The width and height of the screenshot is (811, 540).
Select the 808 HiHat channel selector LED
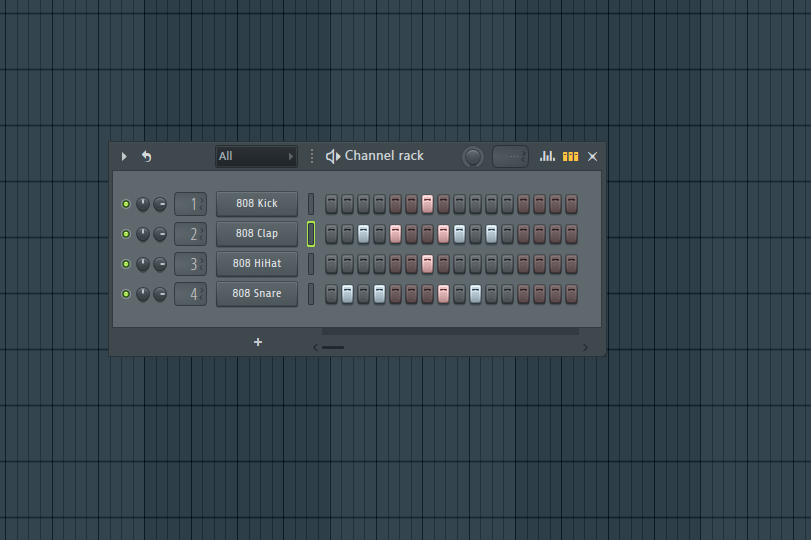pyautogui.click(x=311, y=264)
